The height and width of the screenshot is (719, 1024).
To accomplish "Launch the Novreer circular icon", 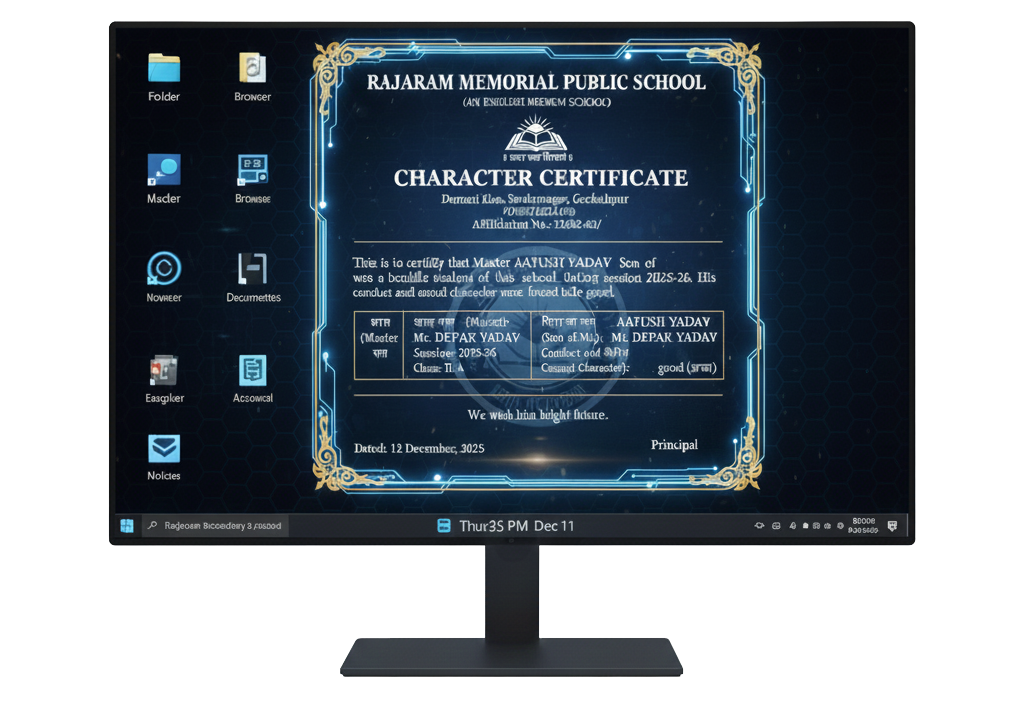I will (163, 268).
